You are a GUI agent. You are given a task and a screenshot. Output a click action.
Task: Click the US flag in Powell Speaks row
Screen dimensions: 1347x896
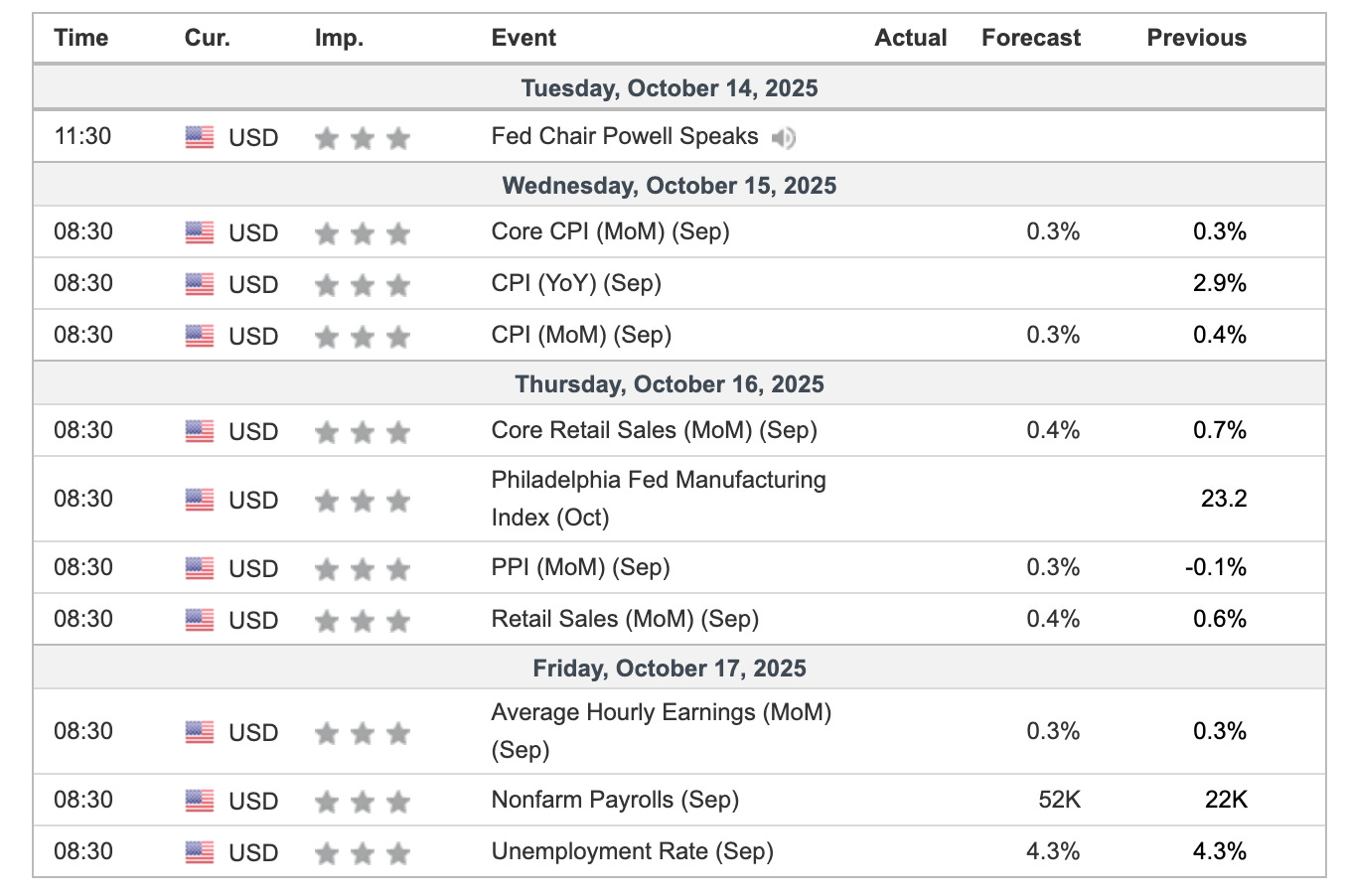pyautogui.click(x=200, y=137)
